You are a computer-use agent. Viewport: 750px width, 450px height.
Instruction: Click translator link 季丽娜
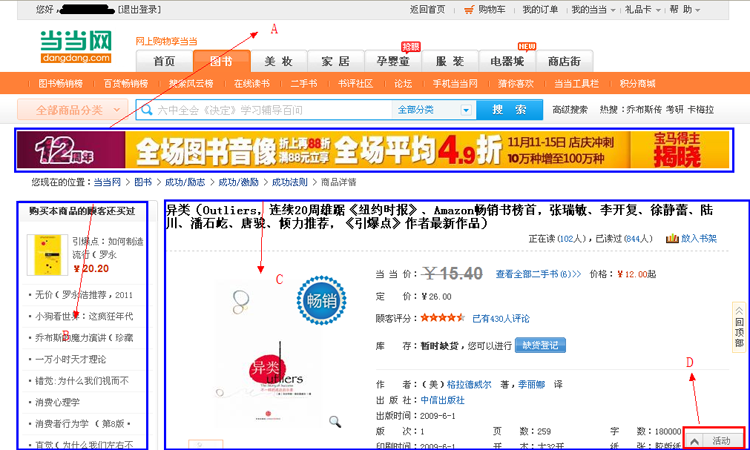(x=531, y=384)
